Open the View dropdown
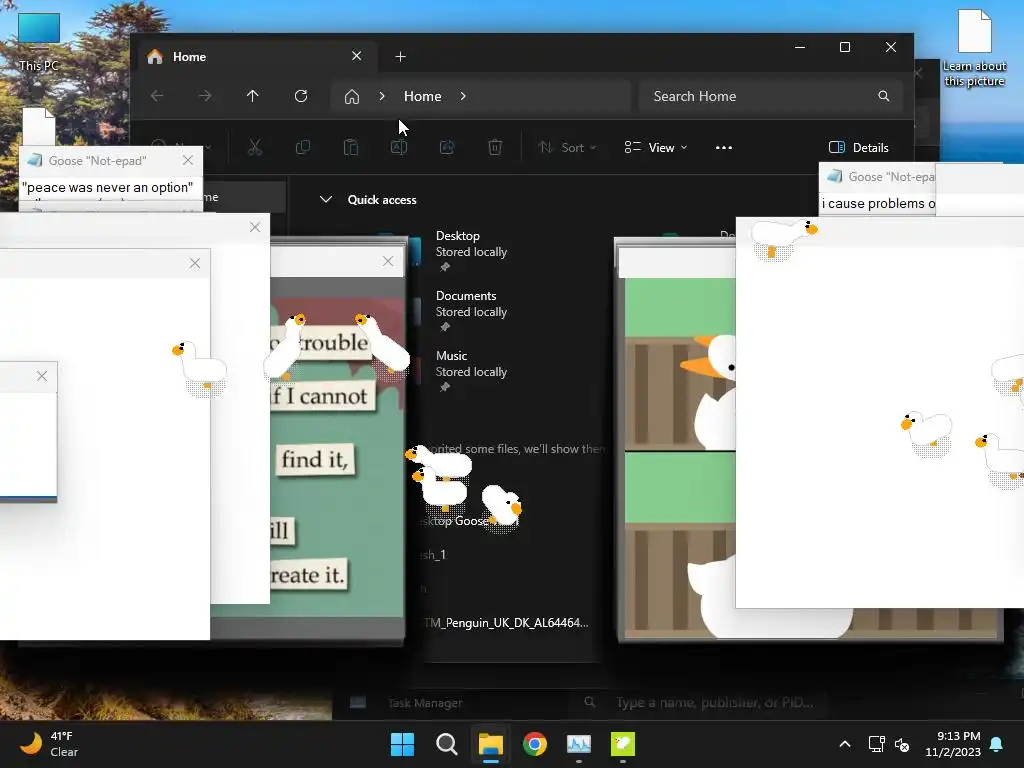This screenshot has height=768, width=1024. click(656, 148)
